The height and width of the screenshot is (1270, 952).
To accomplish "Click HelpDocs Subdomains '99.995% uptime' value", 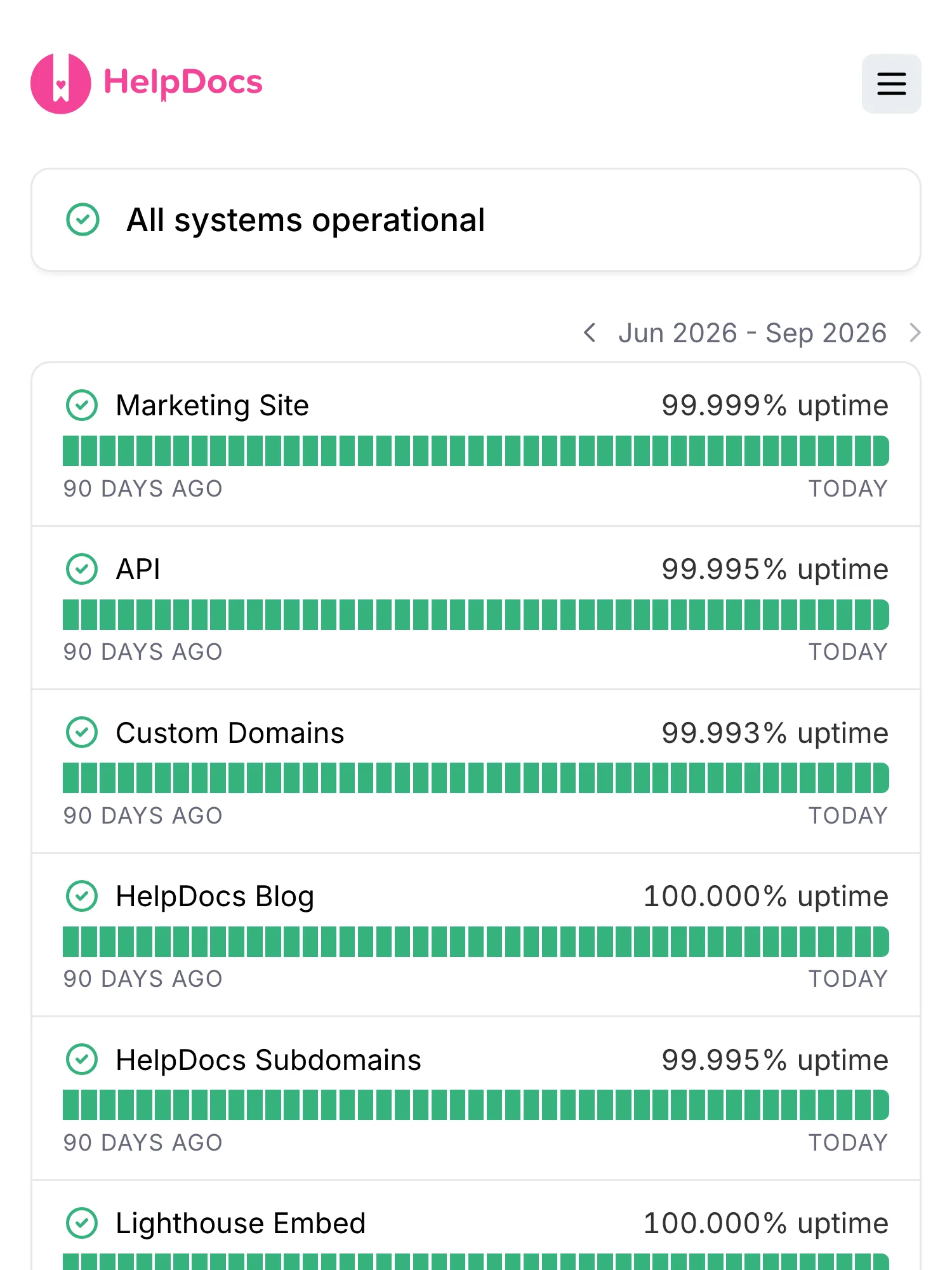I will tap(775, 1060).
